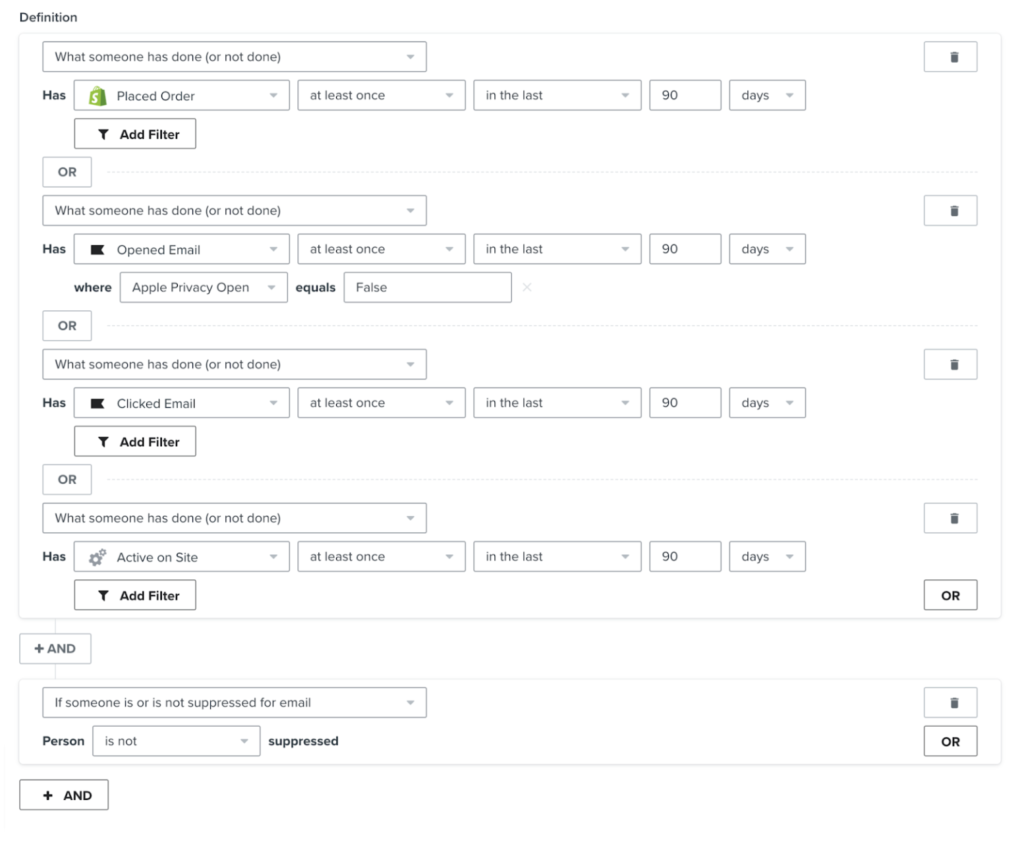
Task: Remove the Apple Privacy Open filter X
Action: pyautogui.click(x=527, y=287)
